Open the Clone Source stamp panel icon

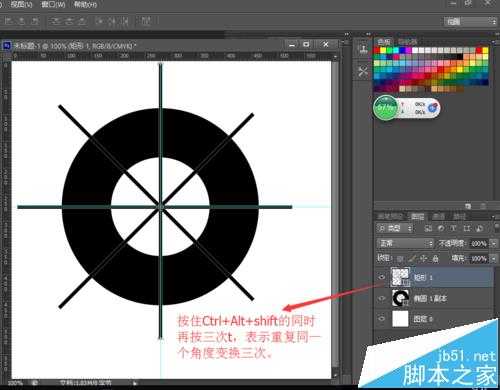click(363, 49)
